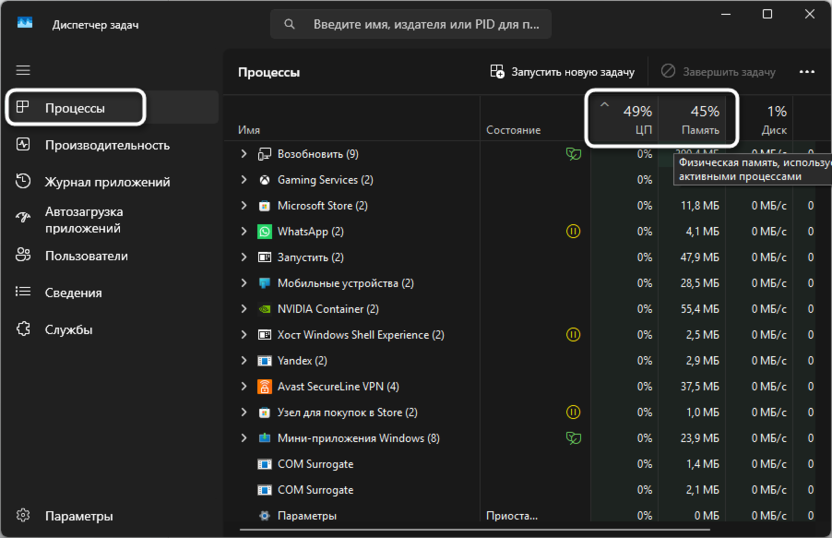Open the three-dots more options menu
This screenshot has height=538, width=832.
(807, 72)
